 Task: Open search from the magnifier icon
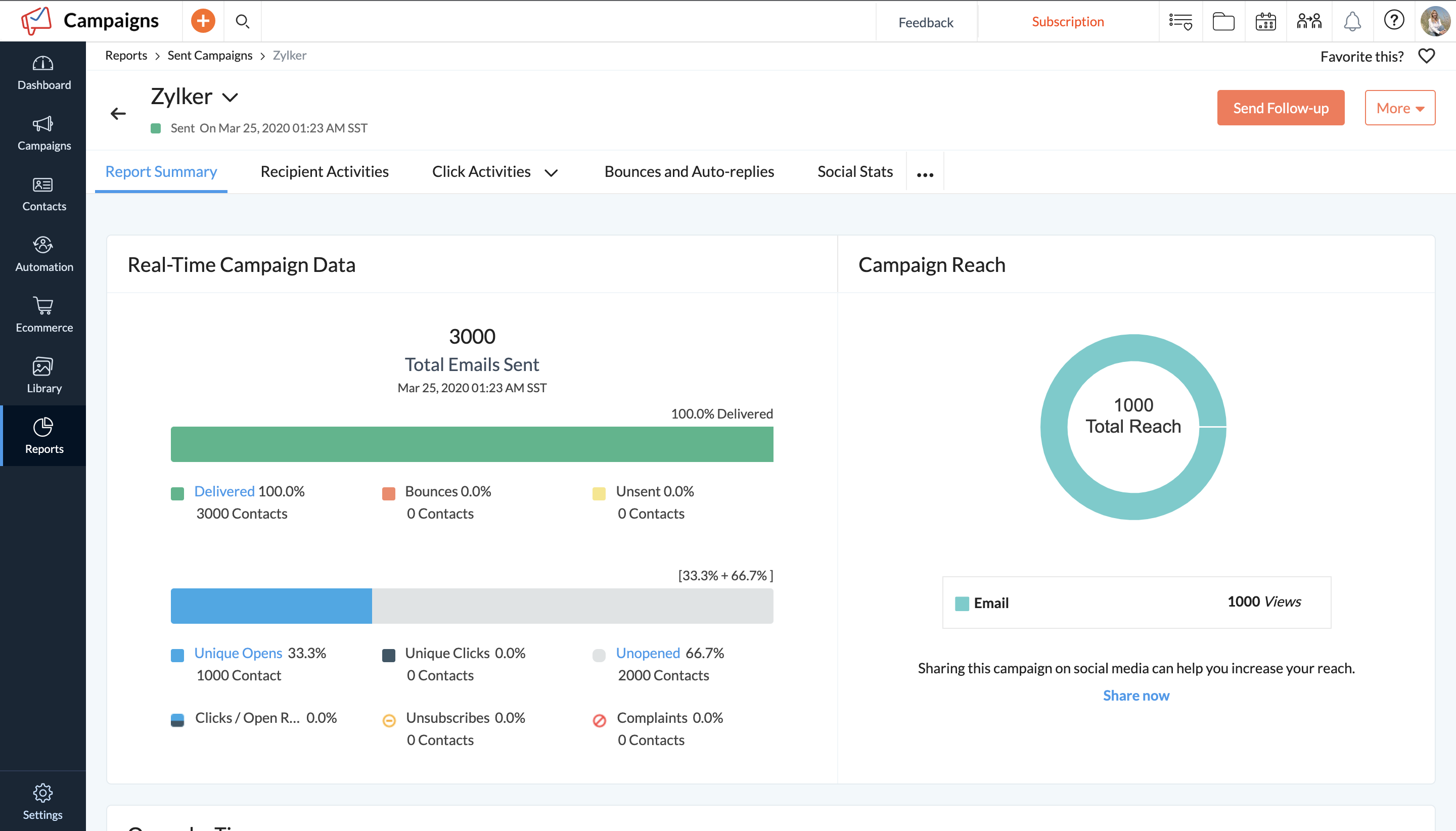[242, 21]
